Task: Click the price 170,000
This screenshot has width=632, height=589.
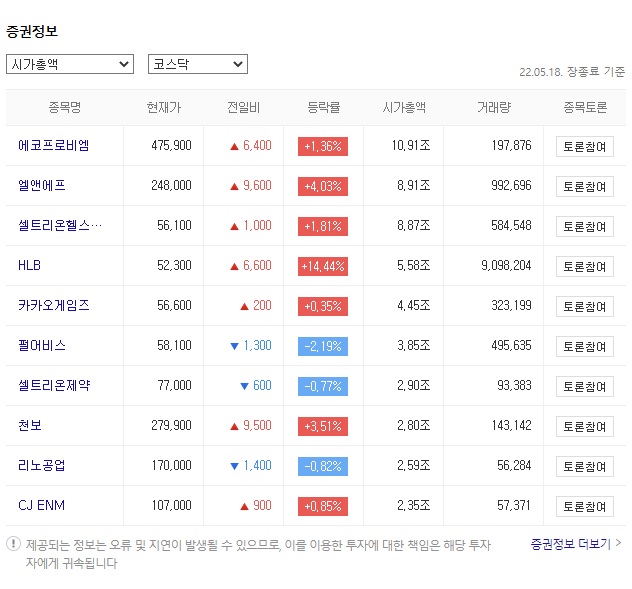Action: click(171, 465)
